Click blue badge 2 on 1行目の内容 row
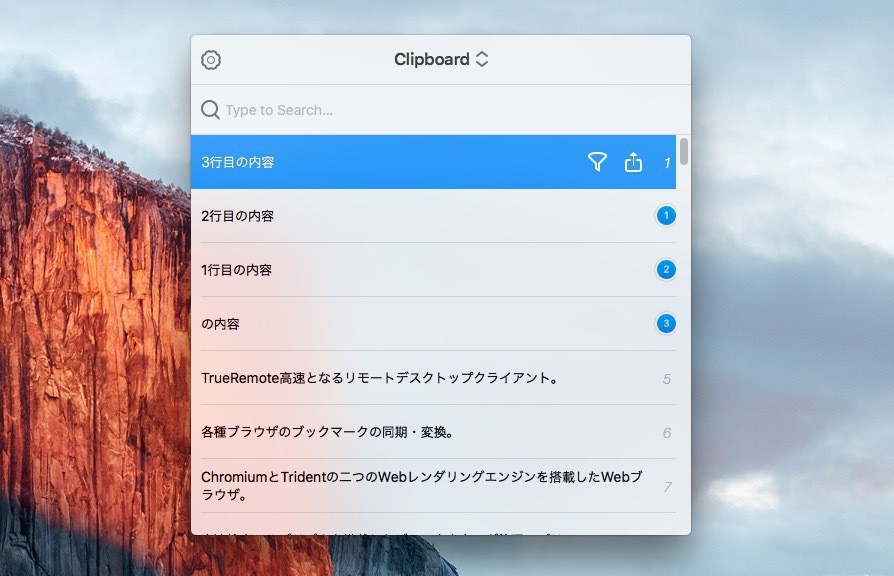The height and width of the screenshot is (576, 894). click(666, 270)
